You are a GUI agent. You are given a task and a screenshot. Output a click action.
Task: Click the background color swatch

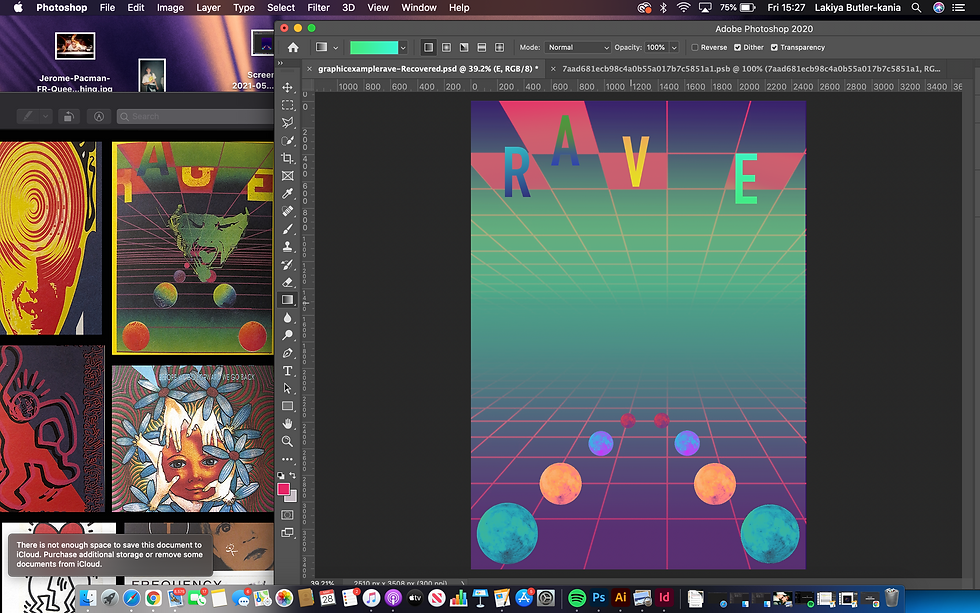292,497
